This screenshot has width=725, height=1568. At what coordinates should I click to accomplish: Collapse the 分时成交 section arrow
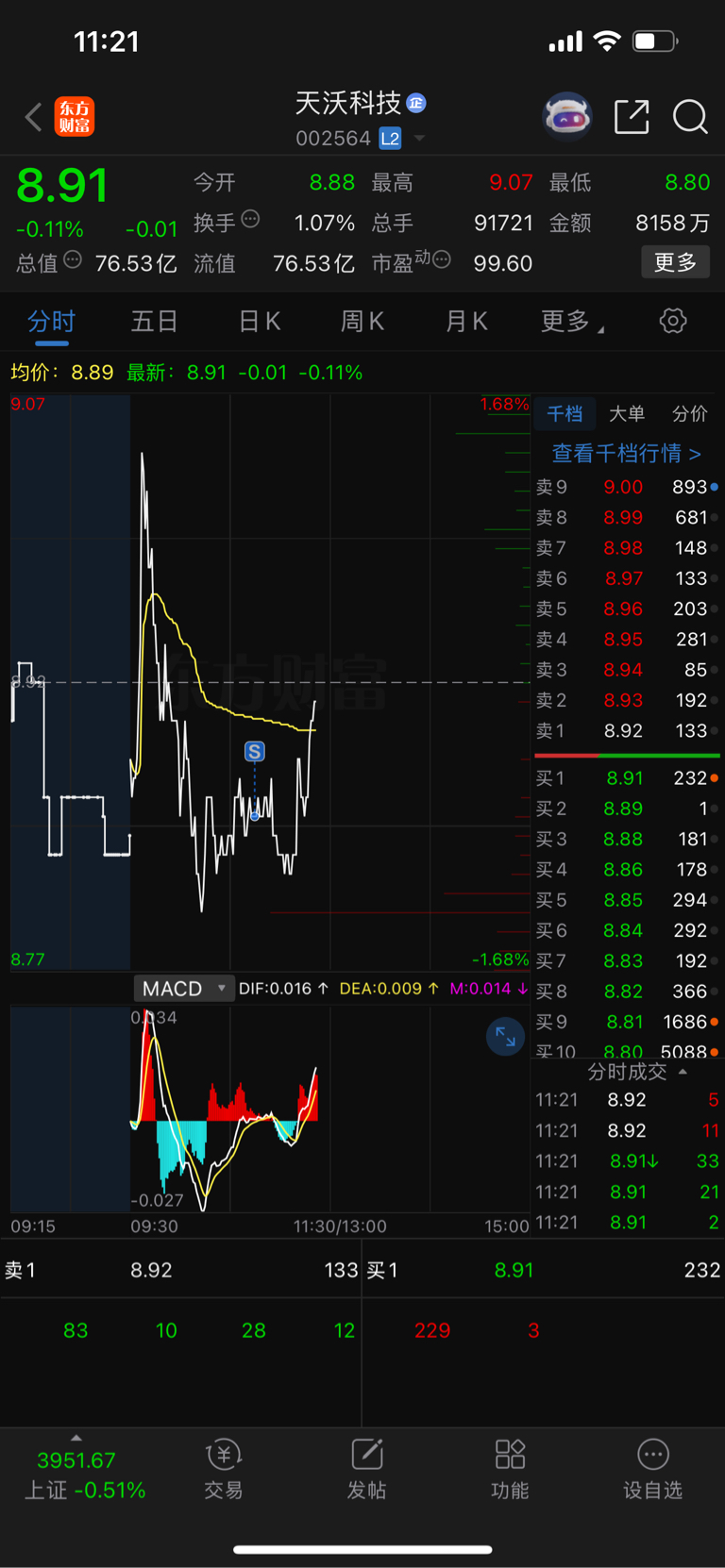click(683, 1072)
